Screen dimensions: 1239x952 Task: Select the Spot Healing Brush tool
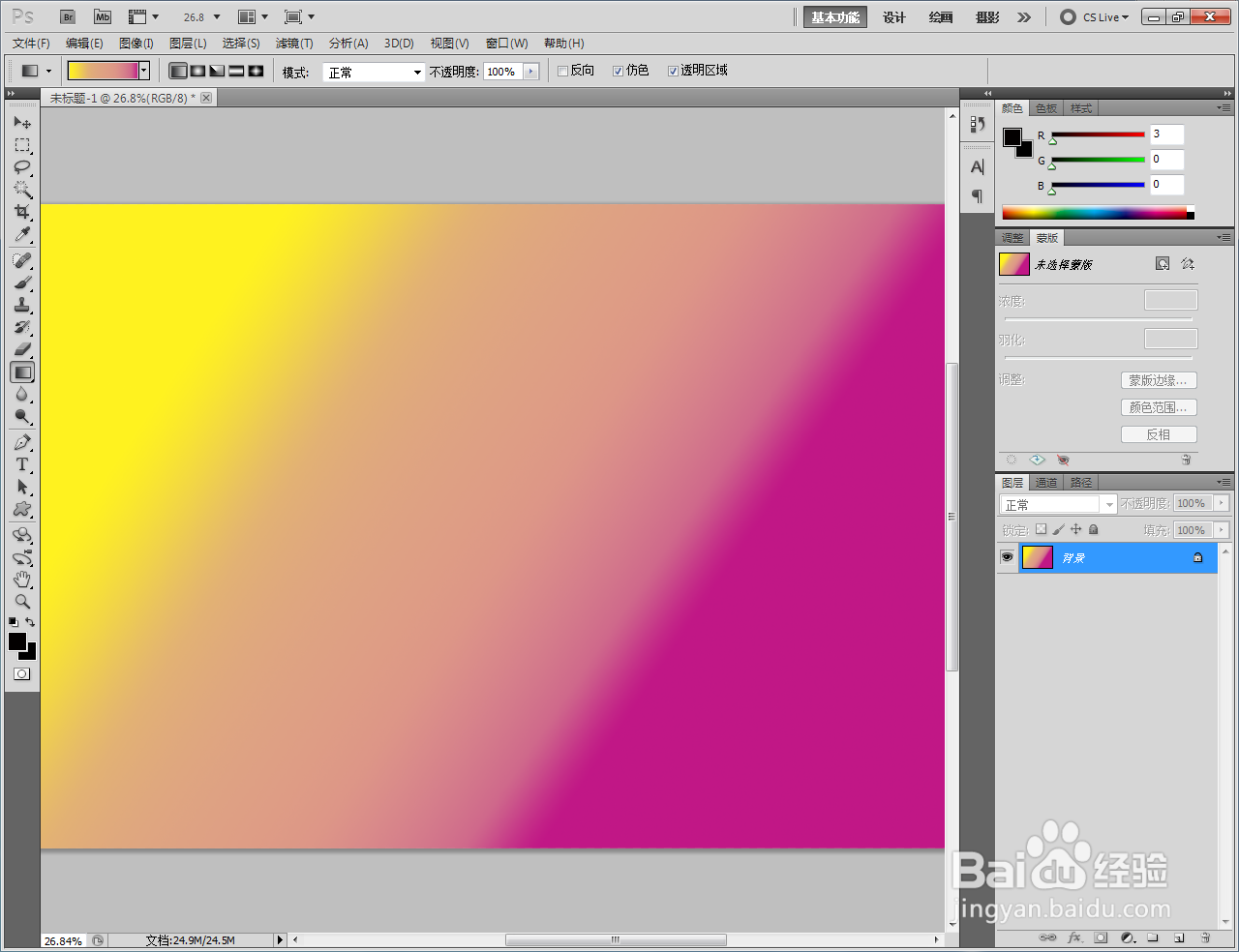(22, 260)
